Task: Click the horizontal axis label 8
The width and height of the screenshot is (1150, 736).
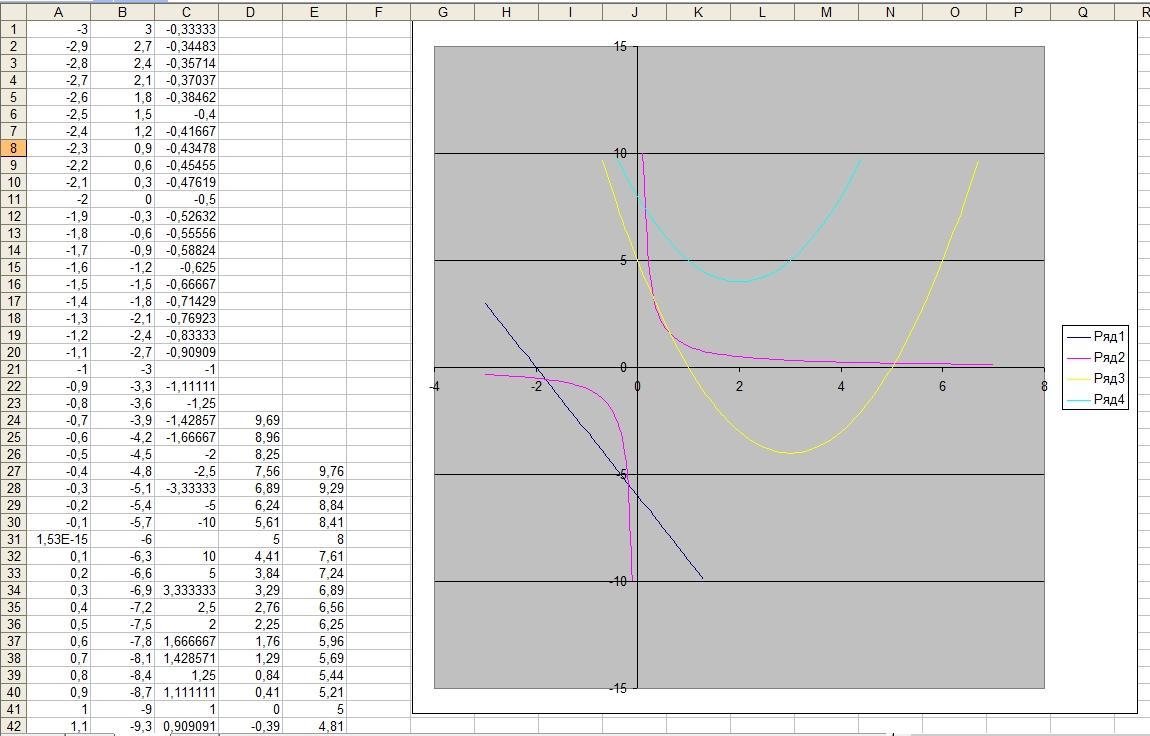Action: [x=1044, y=386]
